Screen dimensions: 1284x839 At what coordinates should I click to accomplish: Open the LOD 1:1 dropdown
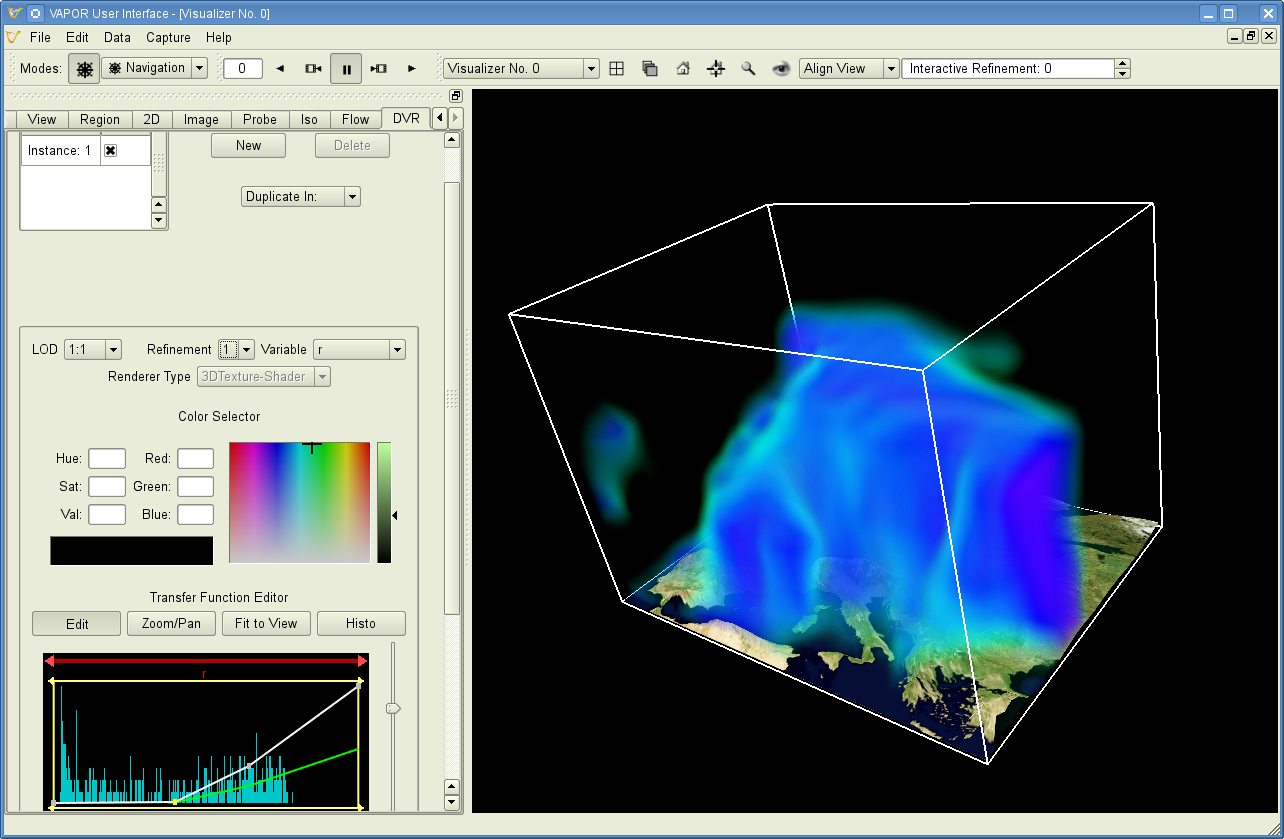(92, 349)
